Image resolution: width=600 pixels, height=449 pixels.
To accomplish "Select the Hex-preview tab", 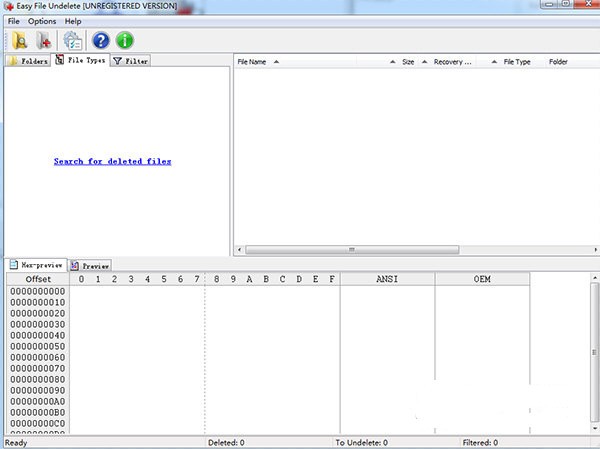I will pos(36,266).
